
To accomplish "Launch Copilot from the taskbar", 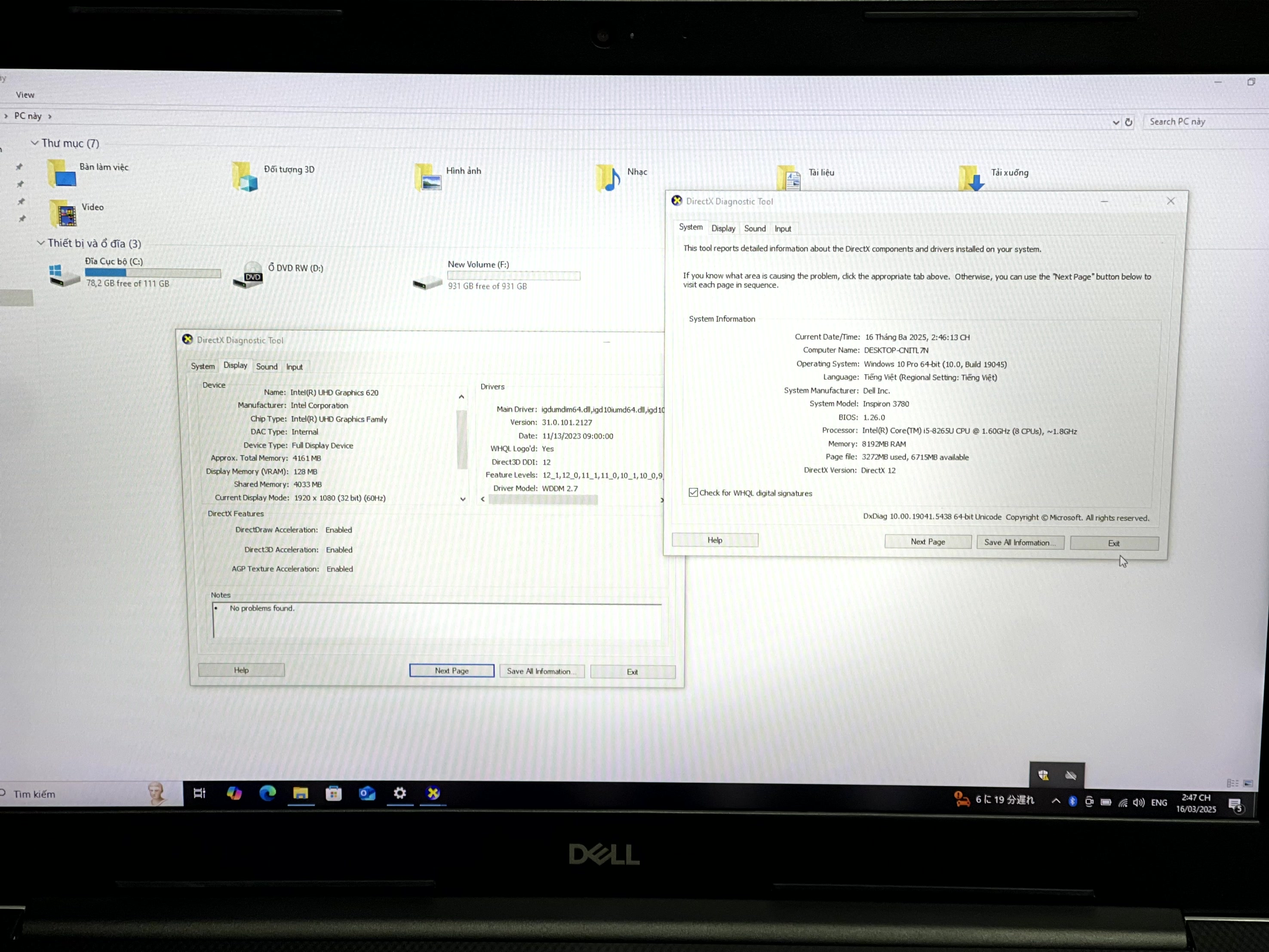I will point(234,793).
